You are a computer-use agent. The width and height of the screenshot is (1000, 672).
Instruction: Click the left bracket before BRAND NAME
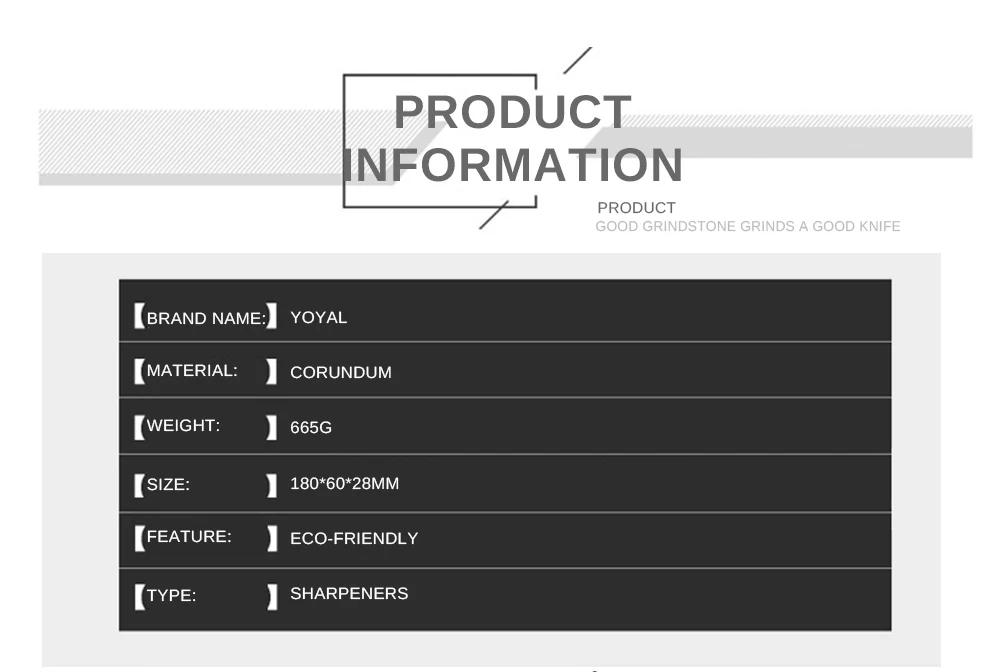coord(139,316)
